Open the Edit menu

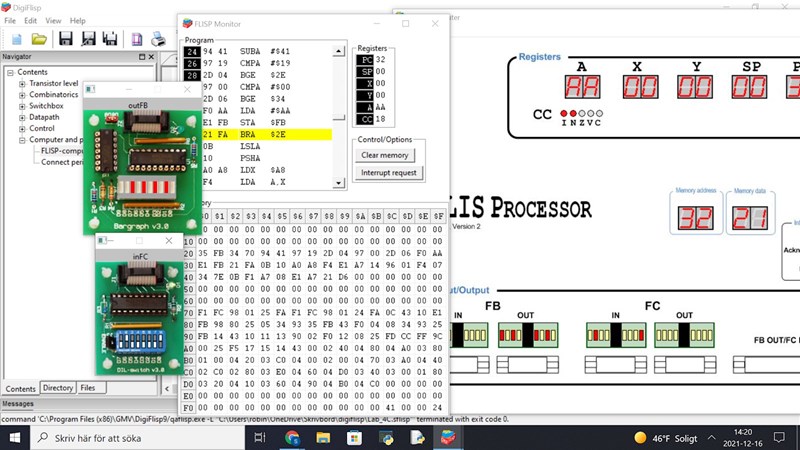(x=31, y=20)
